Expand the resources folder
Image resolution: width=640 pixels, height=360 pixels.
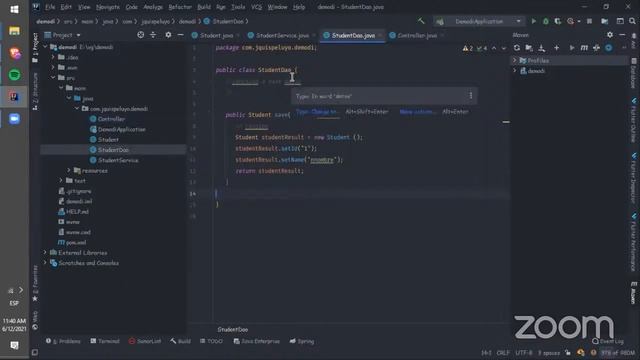(69, 170)
